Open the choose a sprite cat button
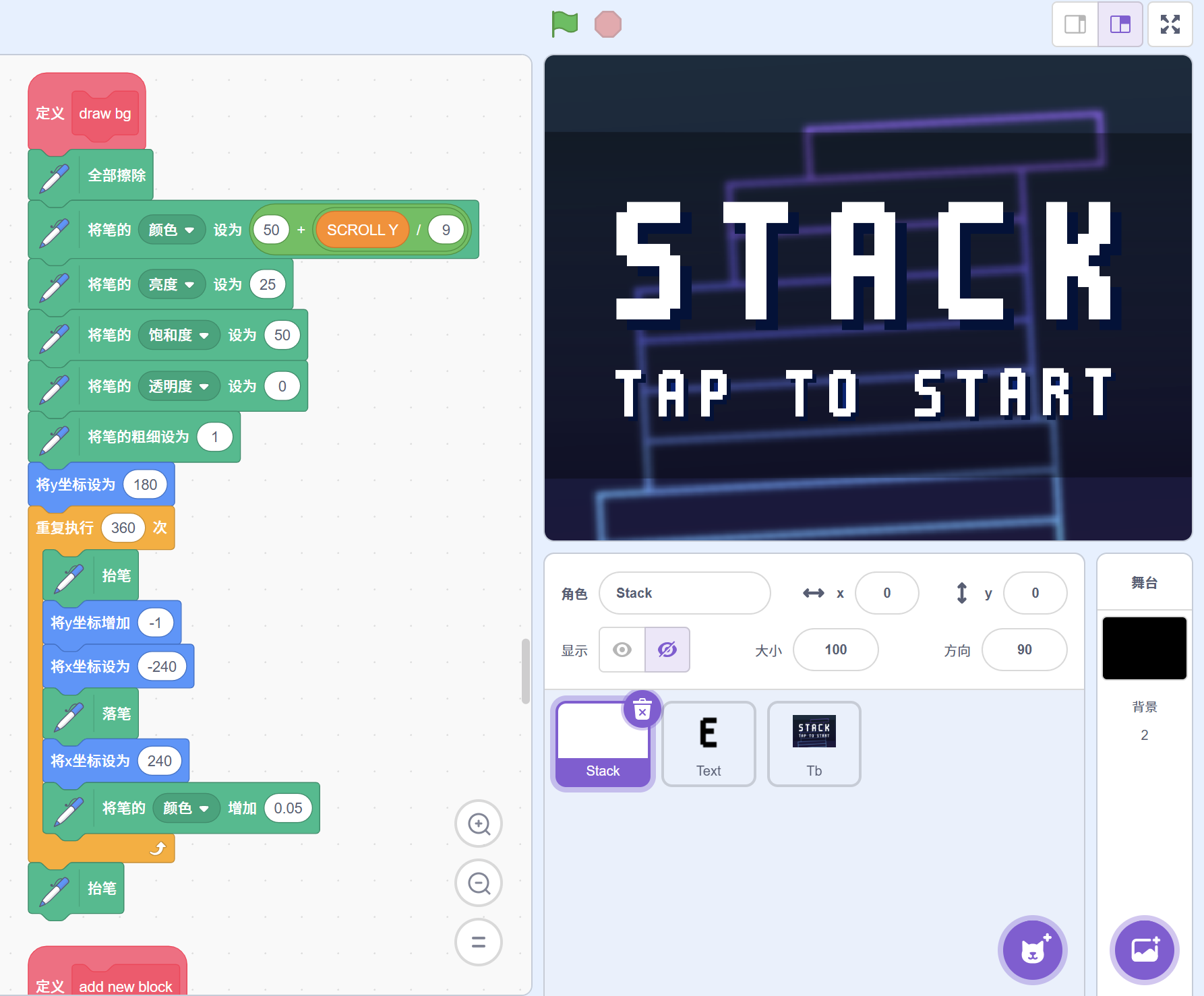This screenshot has height=996, width=1204. point(1032,950)
